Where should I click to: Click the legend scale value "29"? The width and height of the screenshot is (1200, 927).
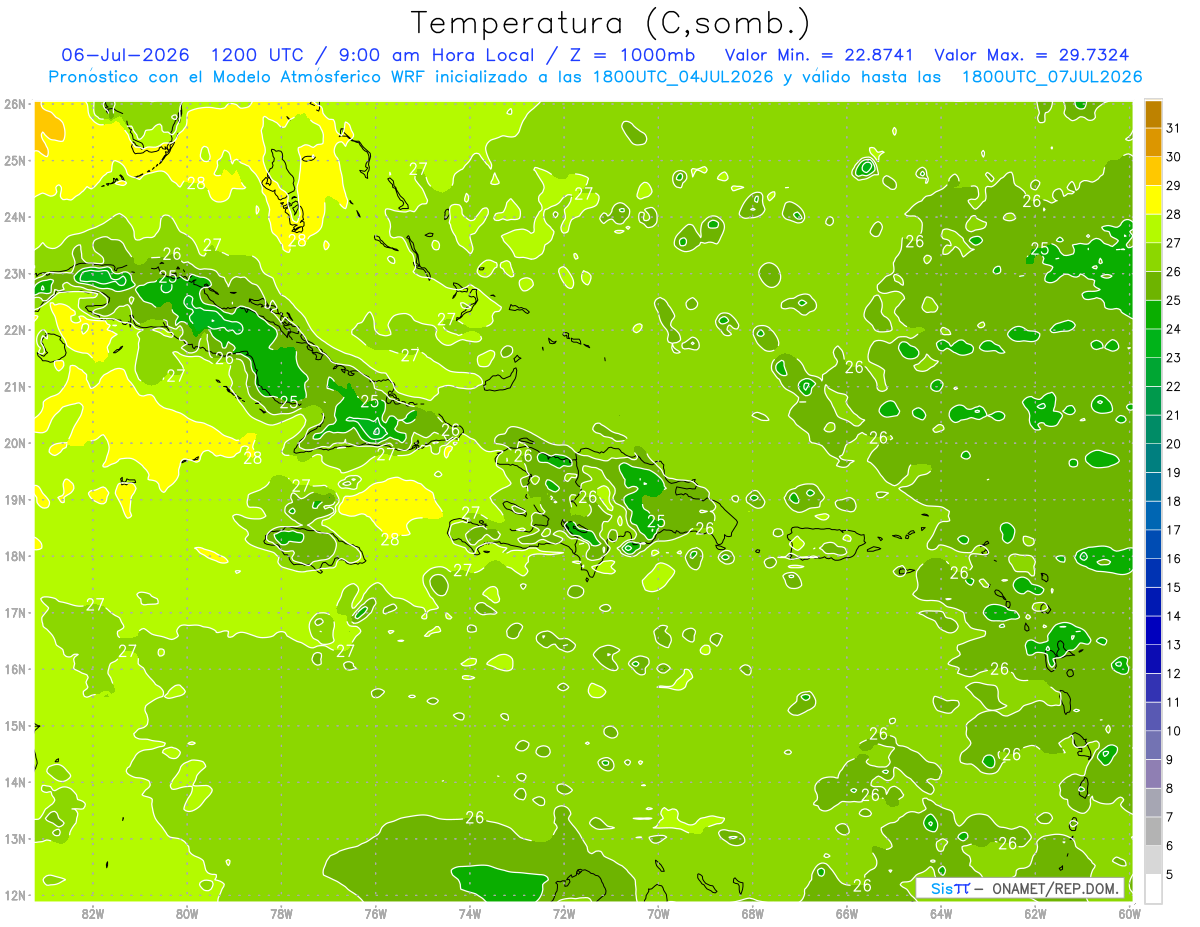[1174, 186]
